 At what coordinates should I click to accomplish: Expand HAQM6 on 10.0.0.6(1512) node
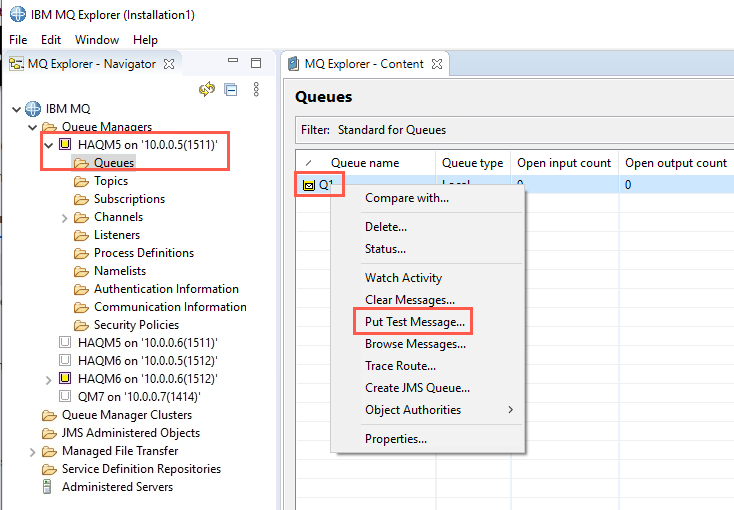click(48, 380)
